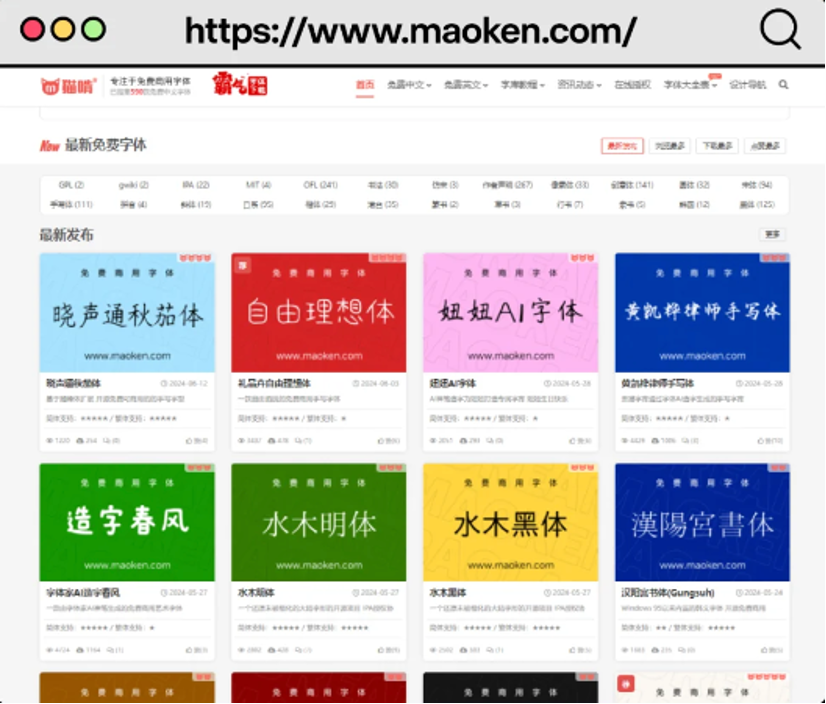Screen dimensions: 826x704
Task: Open the search icon in the site navigation
Action: (783, 84)
